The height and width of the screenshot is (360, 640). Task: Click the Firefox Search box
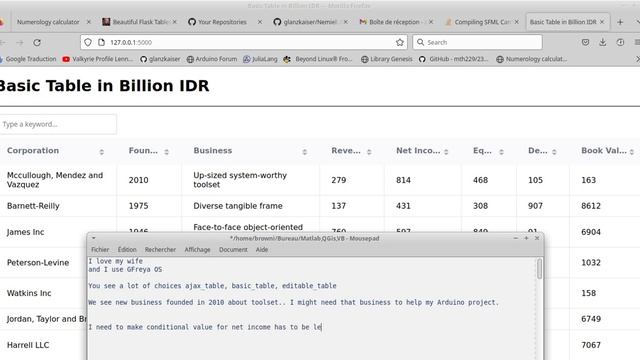coord(477,42)
